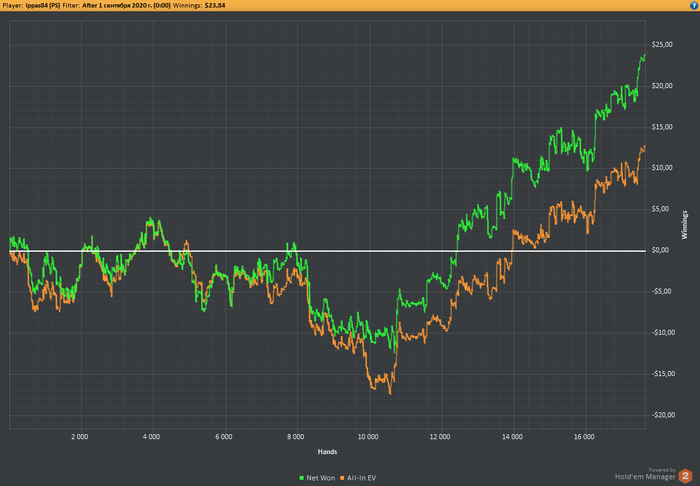Click the 2 000 hands axis label

point(79,436)
